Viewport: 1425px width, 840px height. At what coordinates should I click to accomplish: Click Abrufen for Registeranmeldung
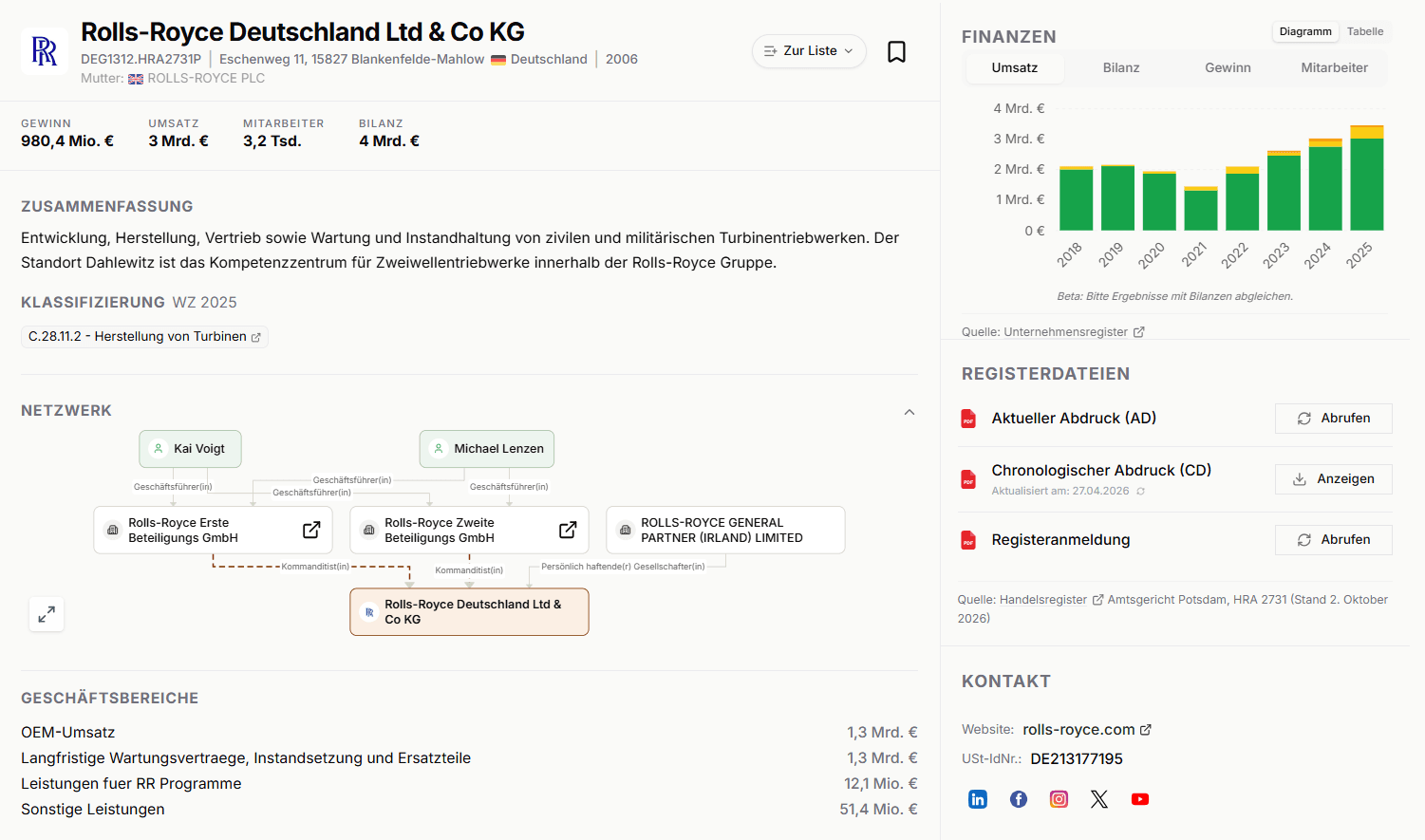(1333, 540)
